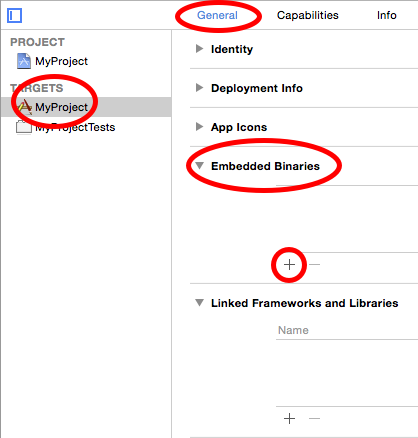Click the MyProject app target icon
Viewport: 418px width, 438px height.
[x=24, y=107]
